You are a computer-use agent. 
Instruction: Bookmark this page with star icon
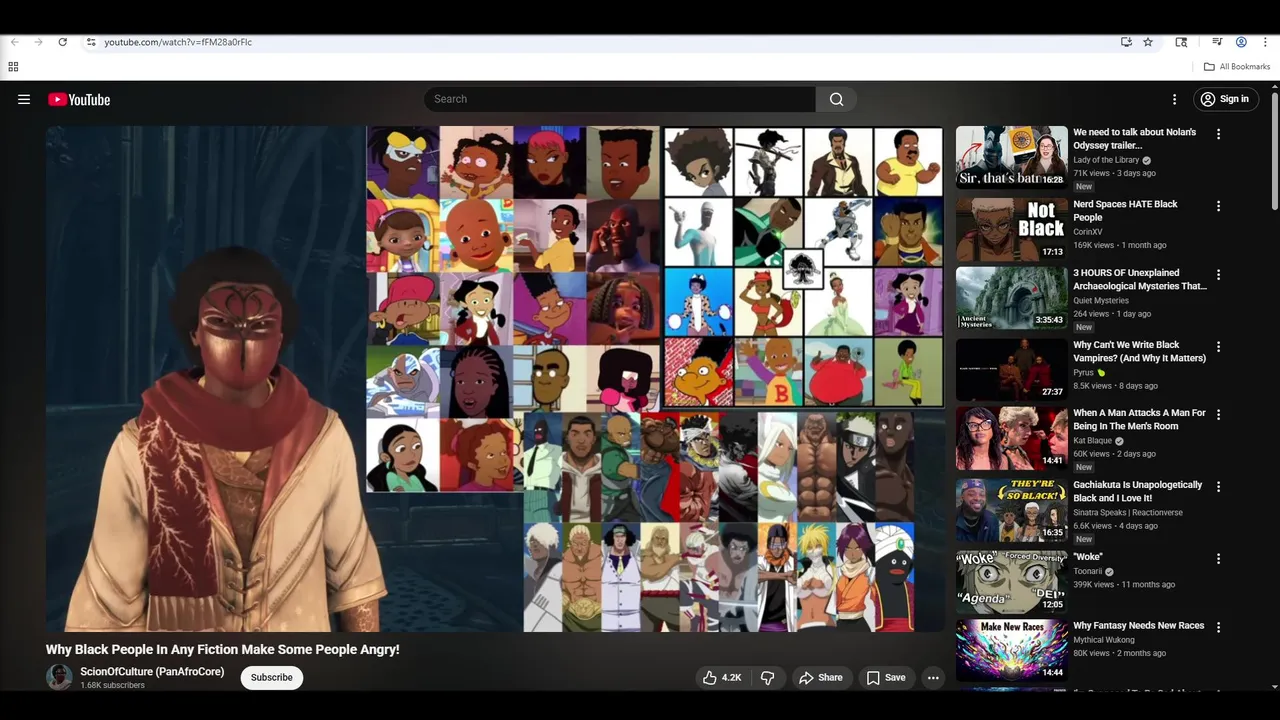pos(1148,42)
